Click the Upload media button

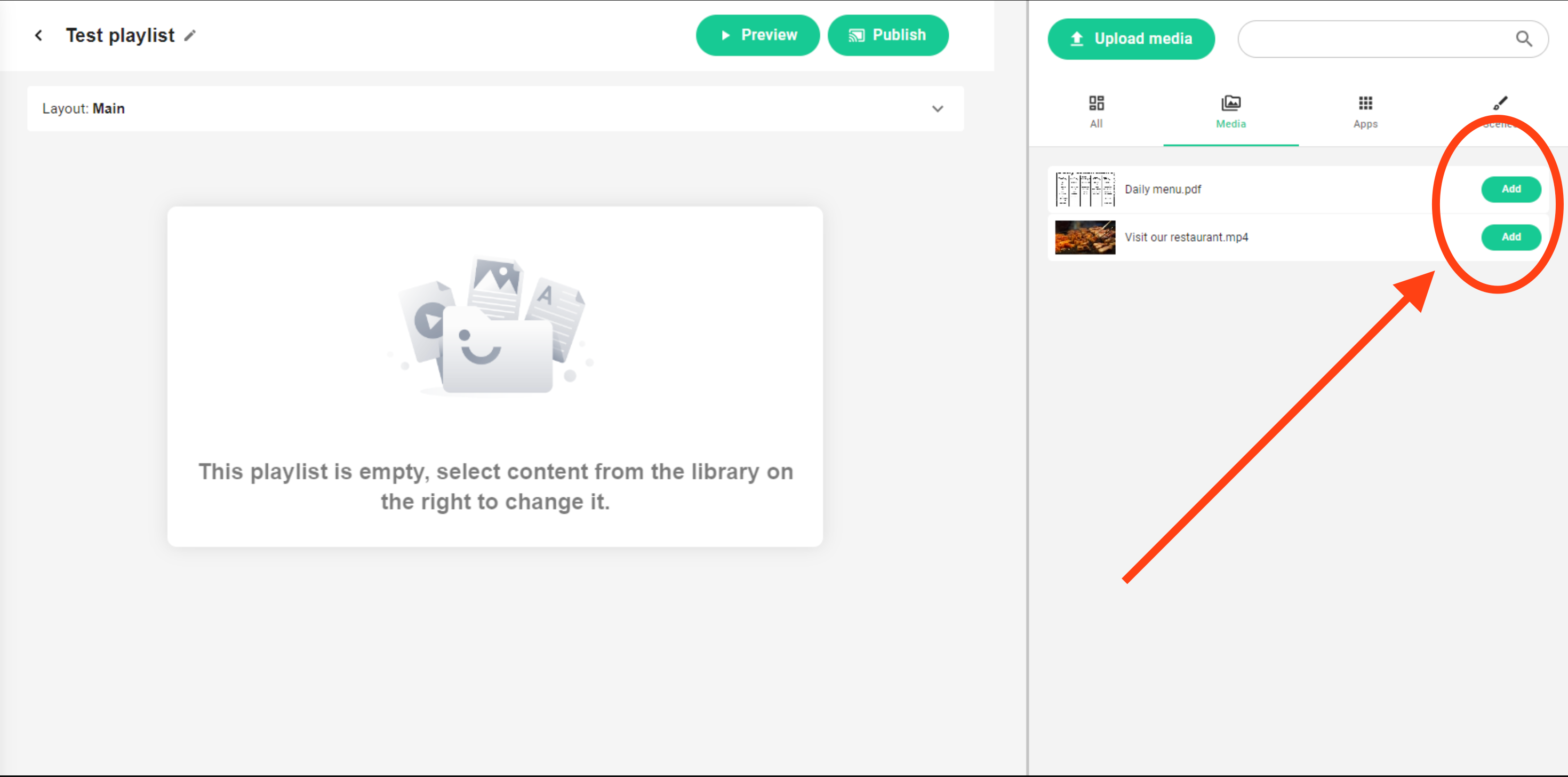[x=1131, y=37]
